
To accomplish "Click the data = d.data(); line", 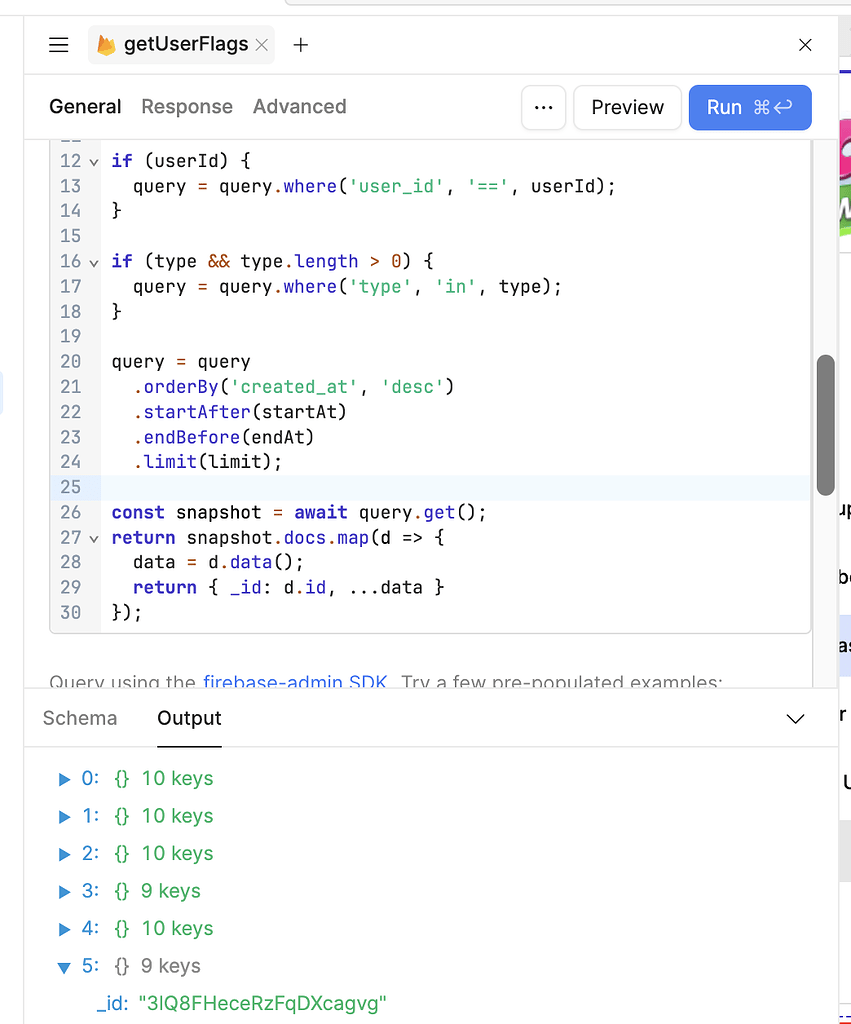I will (x=218, y=562).
